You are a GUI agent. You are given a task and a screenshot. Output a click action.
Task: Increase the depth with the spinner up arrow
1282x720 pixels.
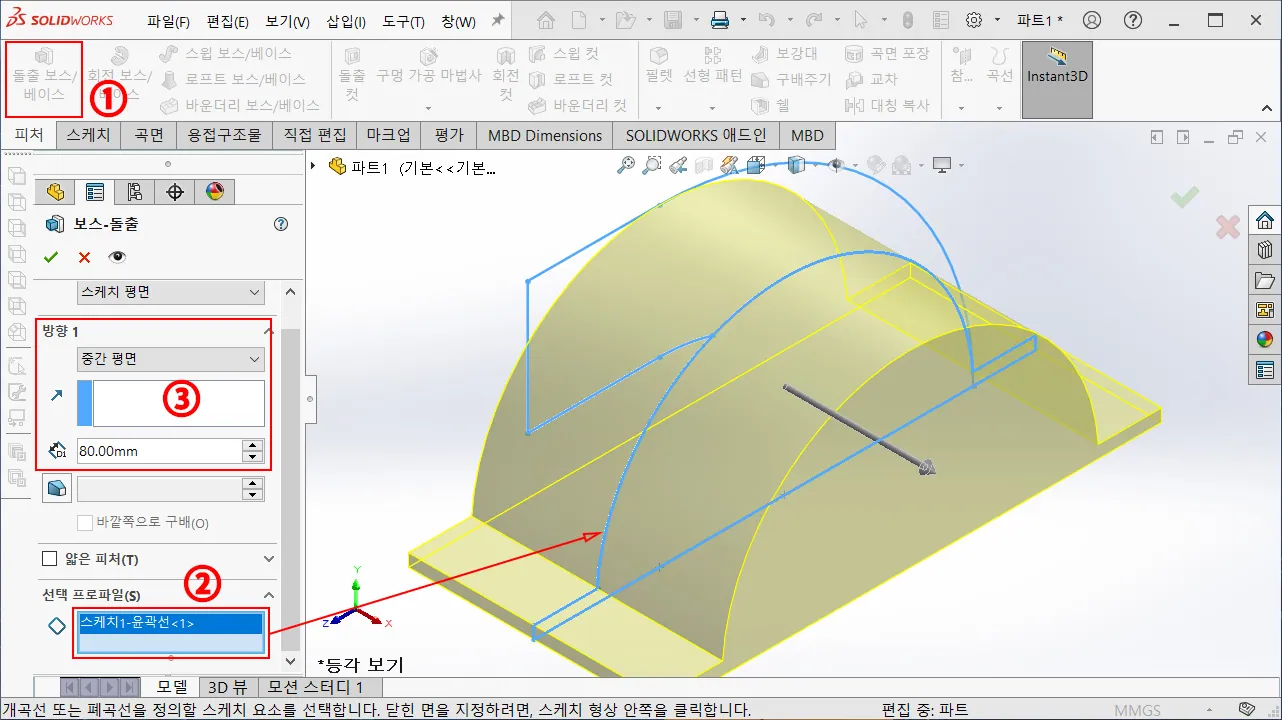pyautogui.click(x=254, y=446)
